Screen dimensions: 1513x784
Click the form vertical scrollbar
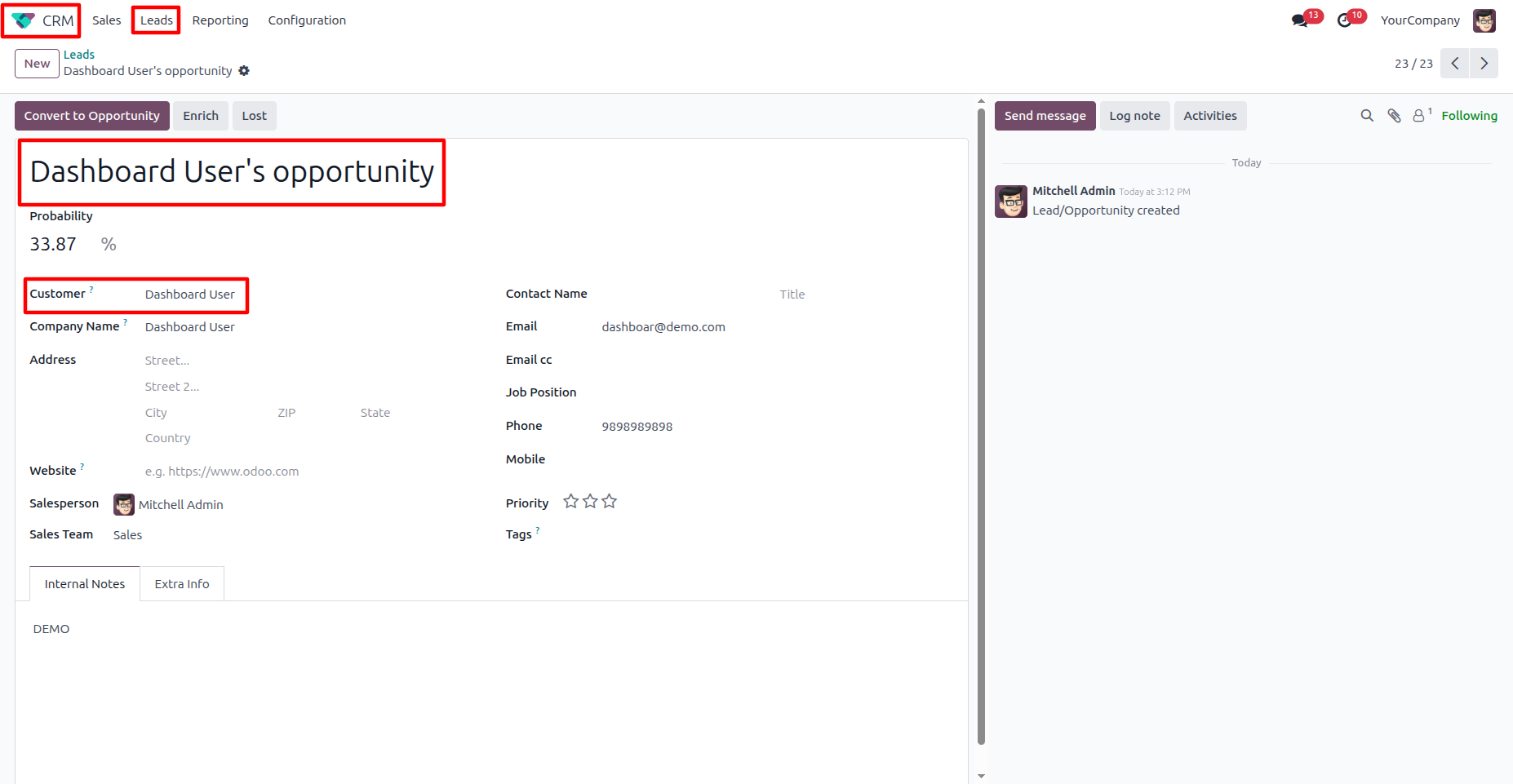(981, 427)
